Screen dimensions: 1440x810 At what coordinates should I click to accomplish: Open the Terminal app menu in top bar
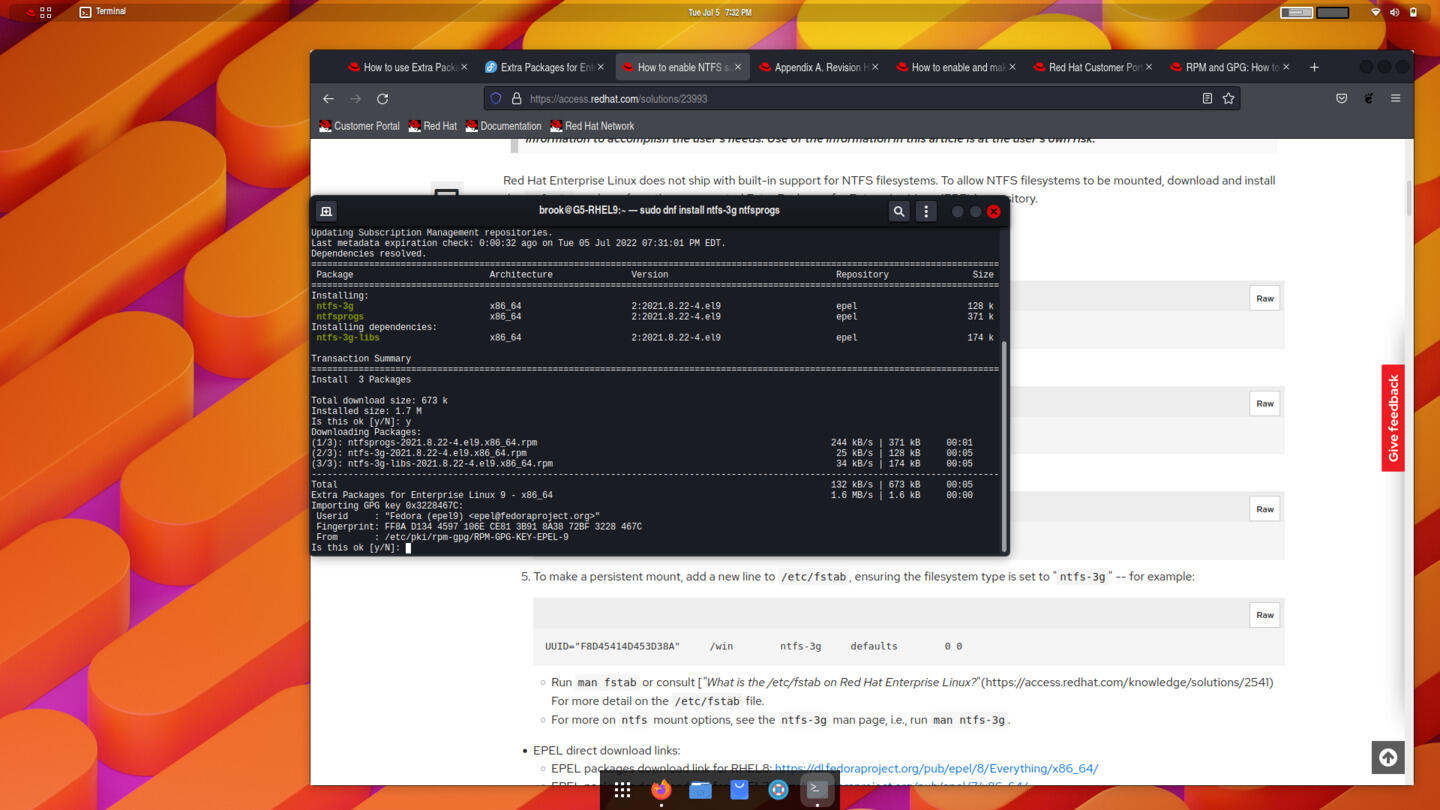103,12
